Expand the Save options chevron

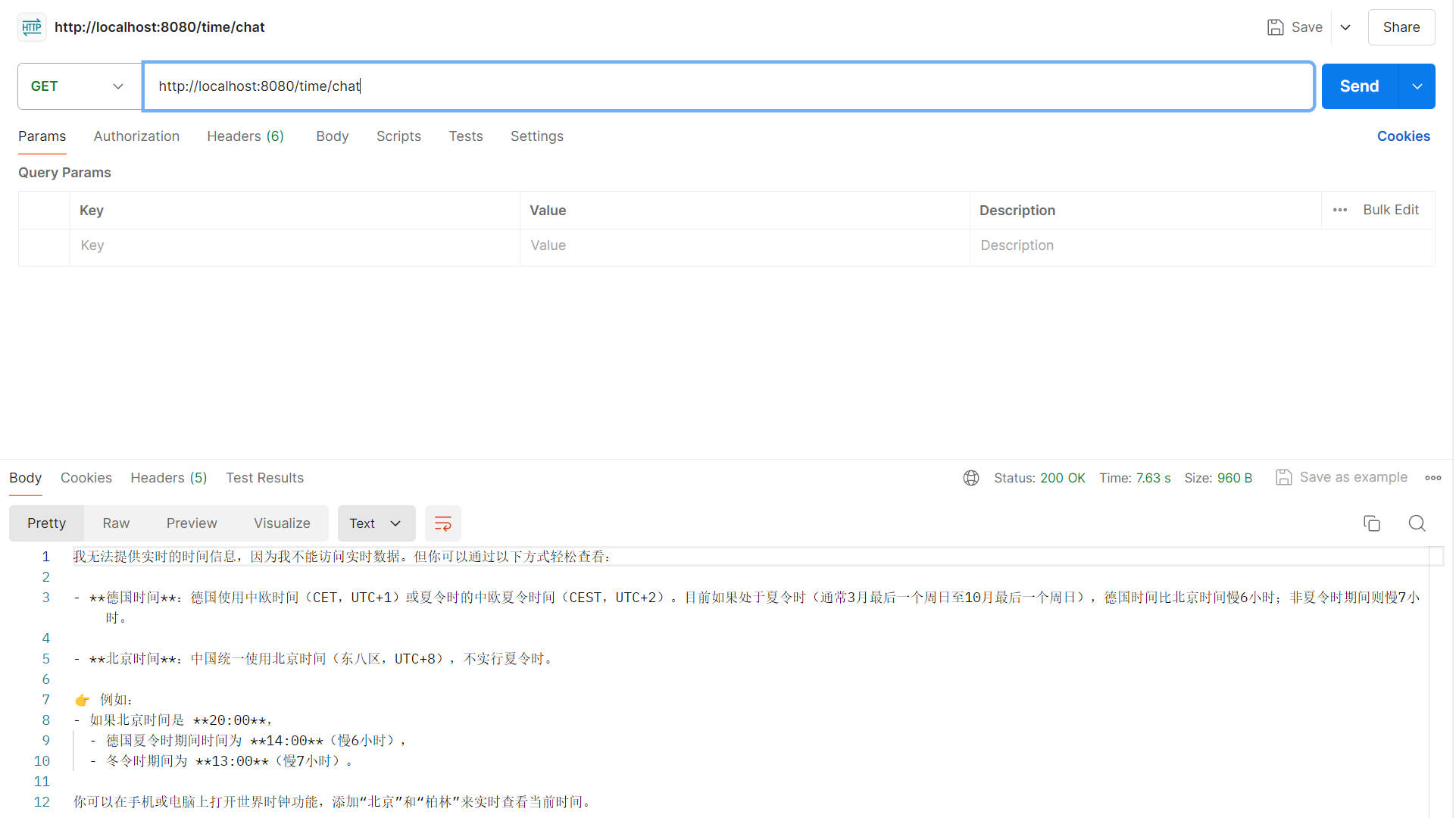(1346, 27)
